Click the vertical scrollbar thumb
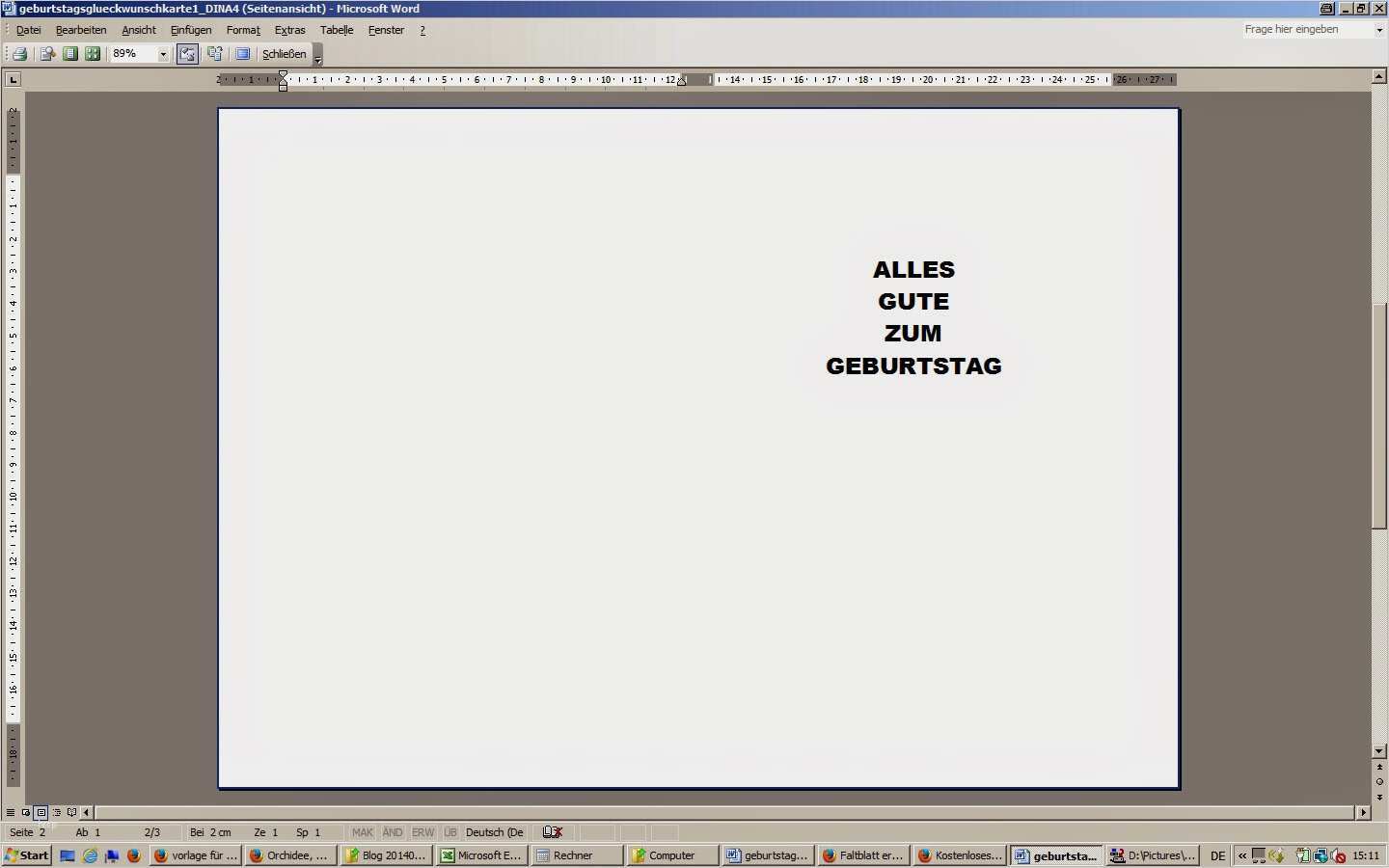The height and width of the screenshot is (868, 1389). pyautogui.click(x=1379, y=415)
